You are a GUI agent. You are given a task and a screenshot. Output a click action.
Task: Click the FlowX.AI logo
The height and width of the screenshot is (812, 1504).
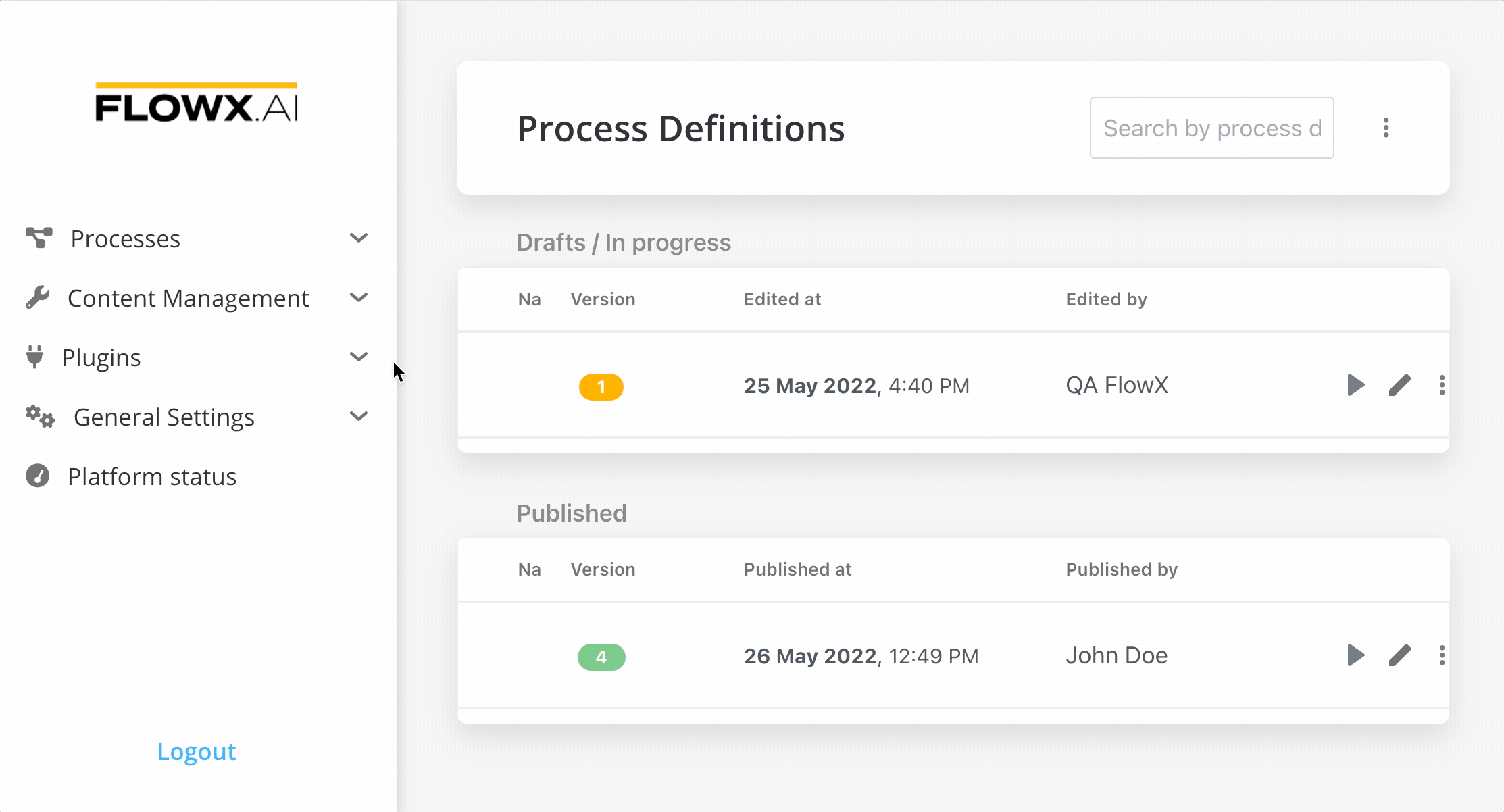pyautogui.click(x=196, y=103)
